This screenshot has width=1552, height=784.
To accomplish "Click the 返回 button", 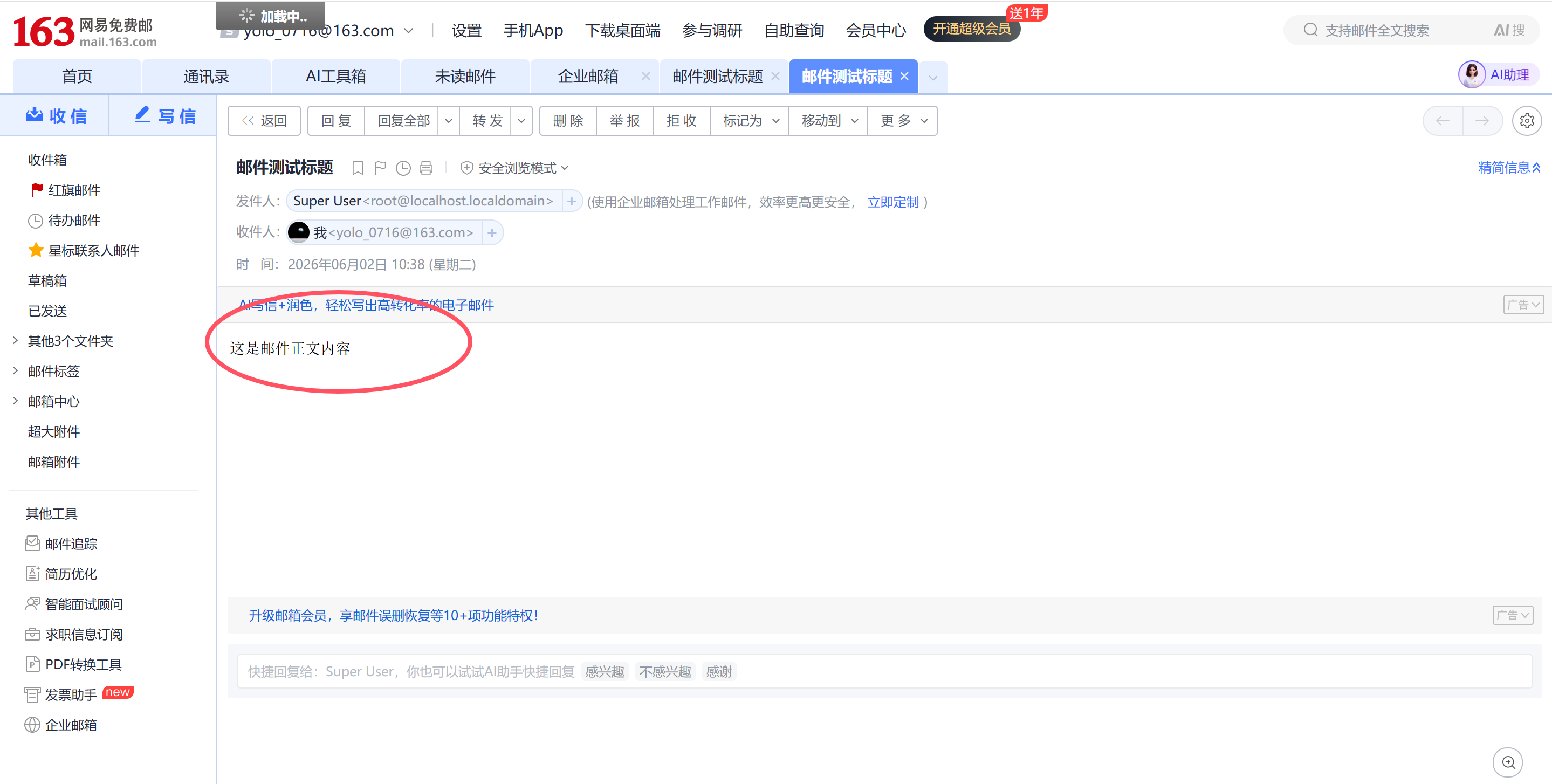I will click(x=264, y=121).
